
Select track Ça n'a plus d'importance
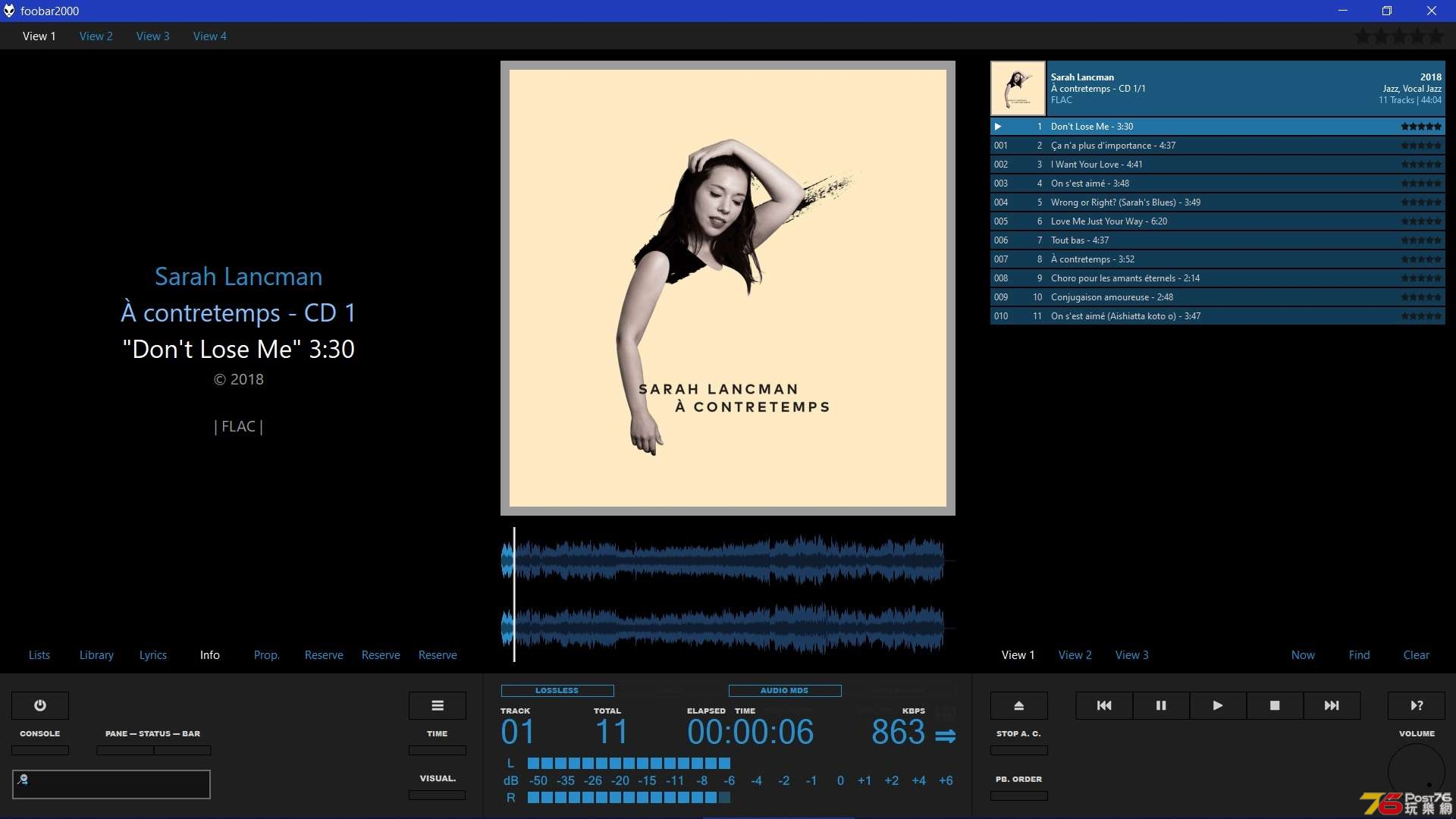pos(1218,146)
